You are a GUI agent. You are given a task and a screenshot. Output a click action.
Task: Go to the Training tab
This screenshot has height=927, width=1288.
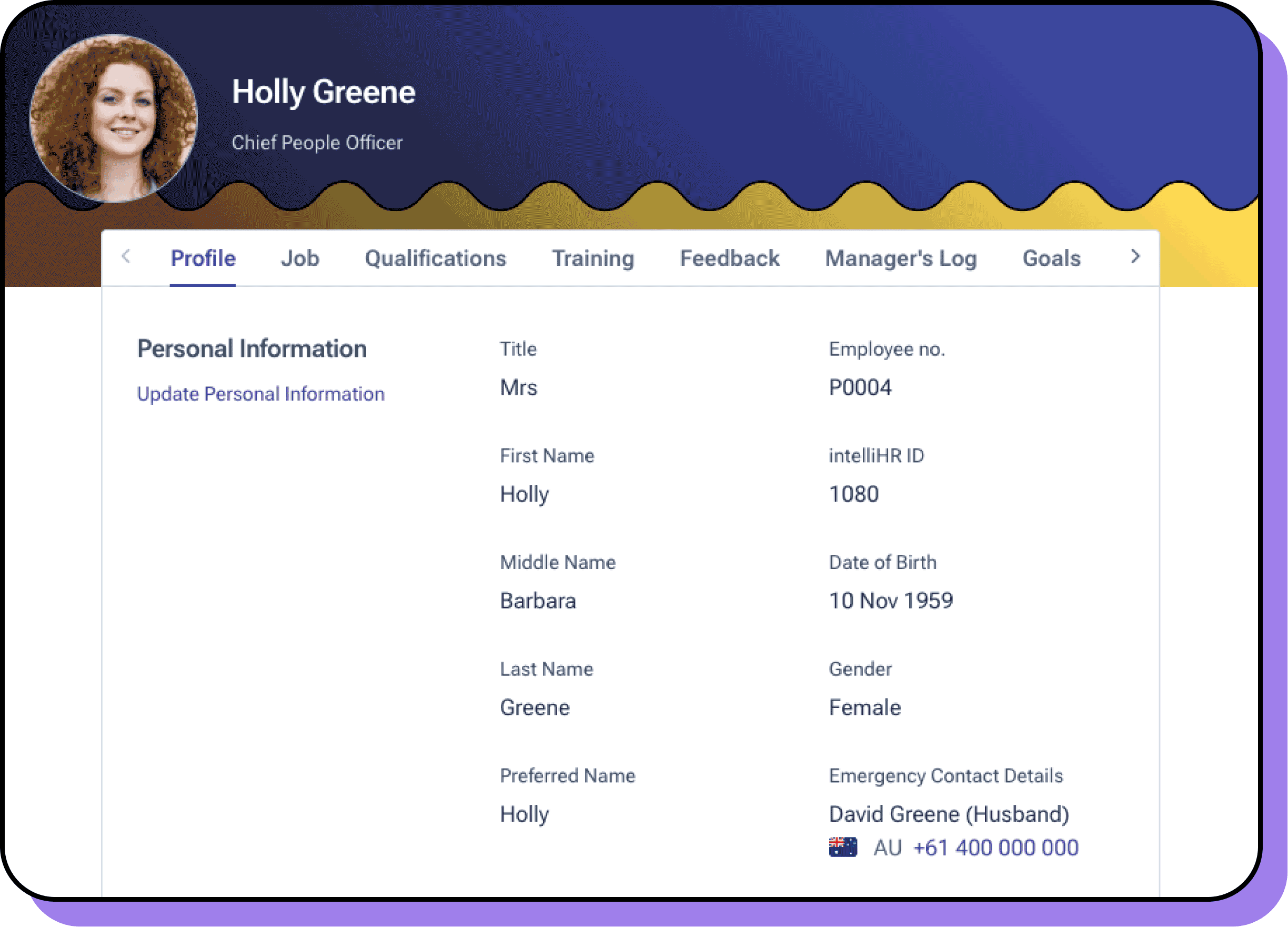593,258
